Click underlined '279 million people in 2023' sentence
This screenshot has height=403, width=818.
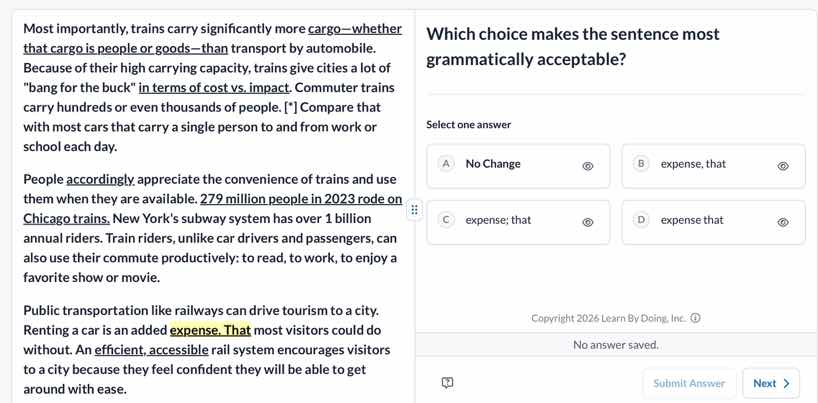213,209
